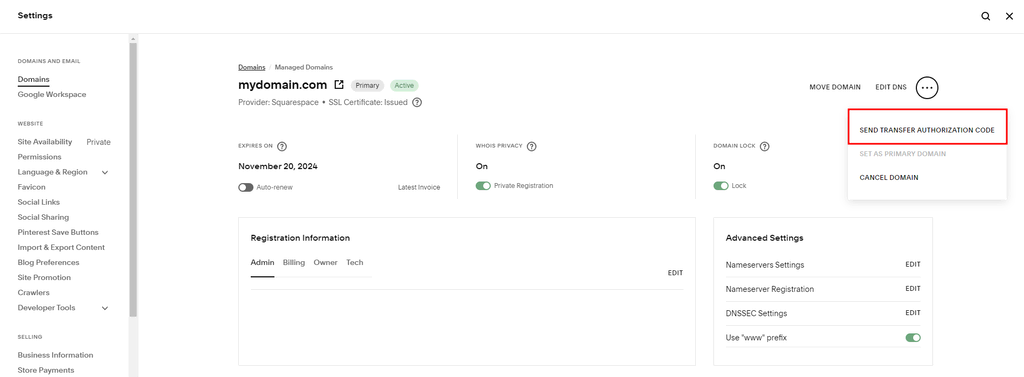Expand Language & Region chevron

[x=104, y=172]
